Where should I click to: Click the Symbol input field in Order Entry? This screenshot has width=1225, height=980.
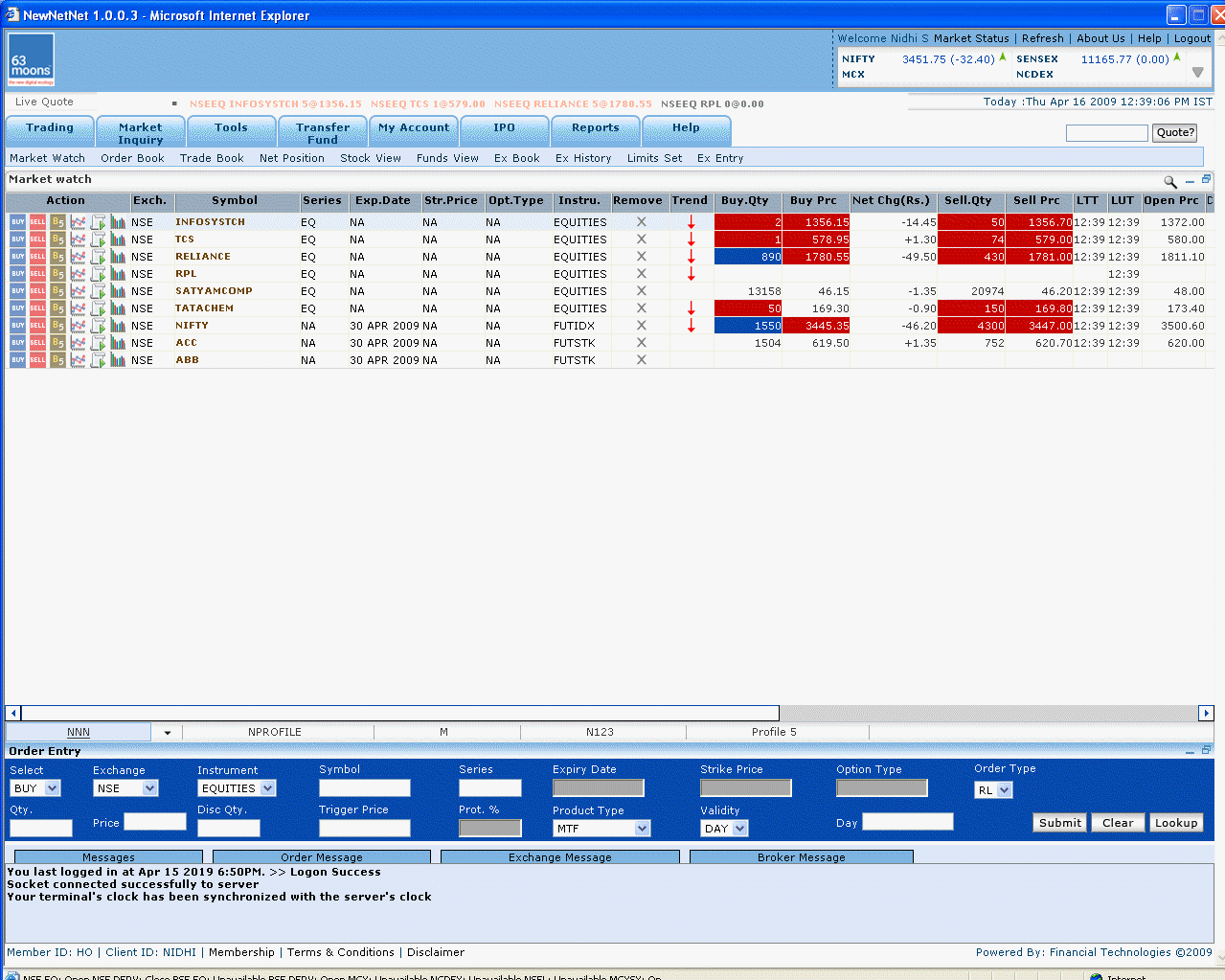tap(364, 788)
